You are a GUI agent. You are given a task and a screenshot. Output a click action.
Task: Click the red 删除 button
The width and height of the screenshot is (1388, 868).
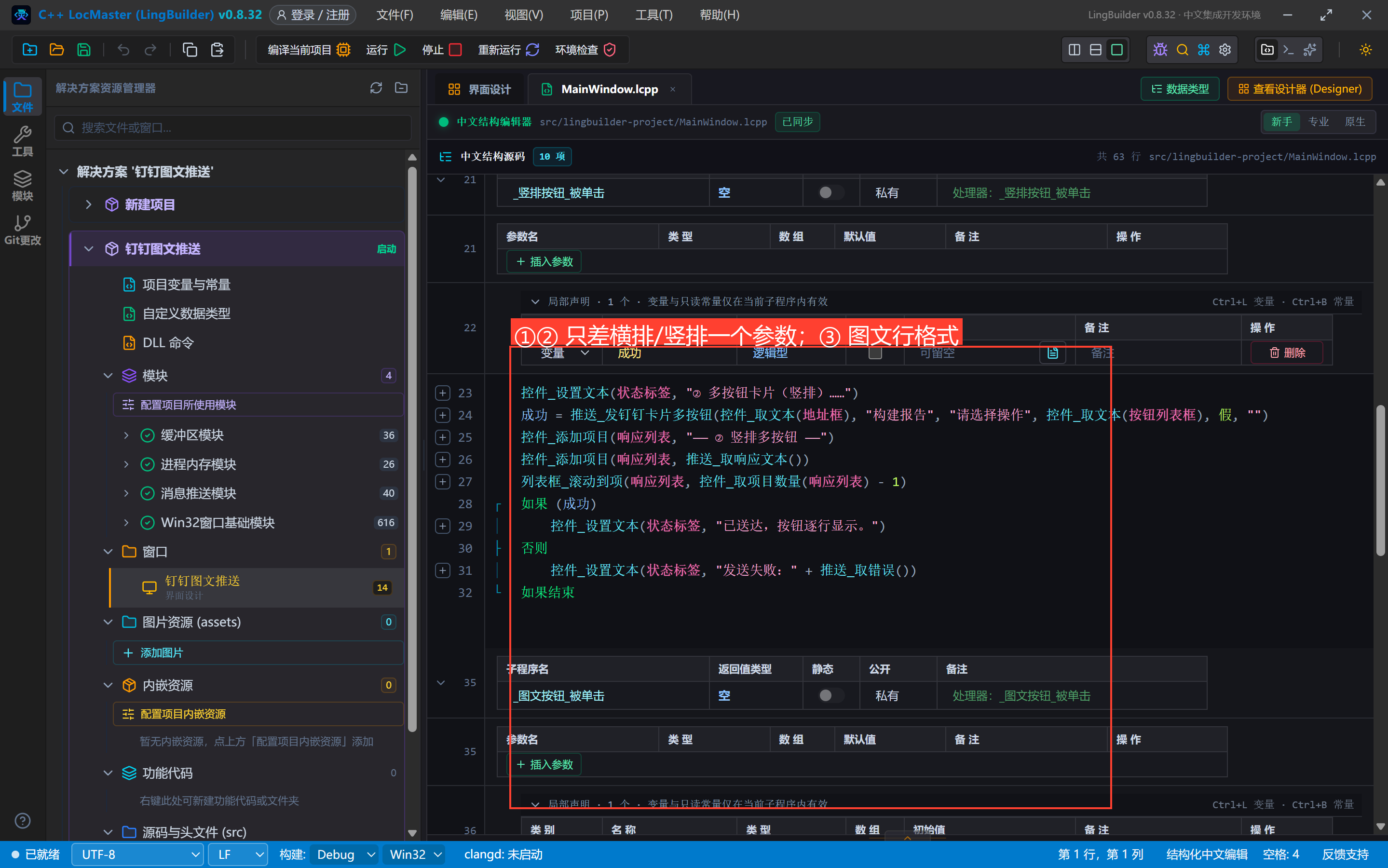coord(1287,353)
